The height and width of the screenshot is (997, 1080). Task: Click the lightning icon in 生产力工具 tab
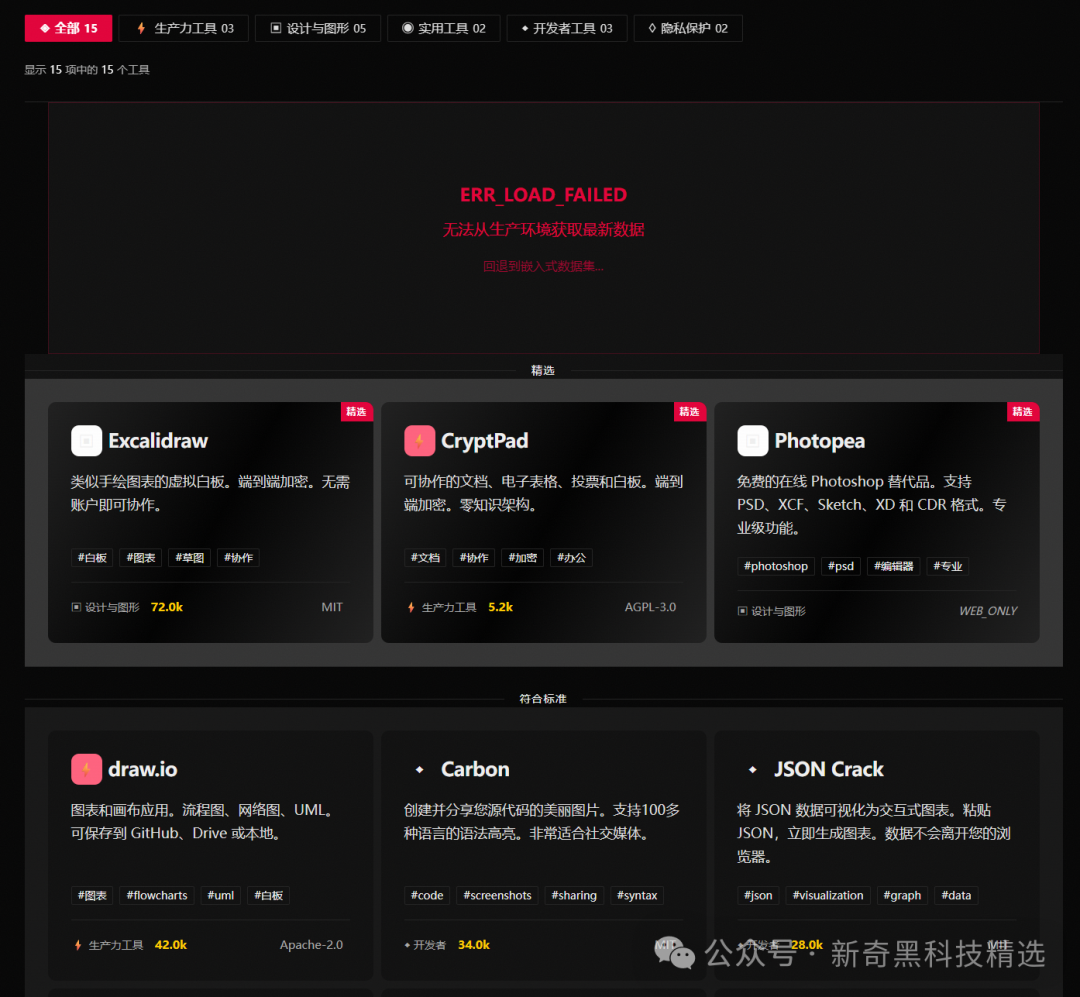click(141, 28)
